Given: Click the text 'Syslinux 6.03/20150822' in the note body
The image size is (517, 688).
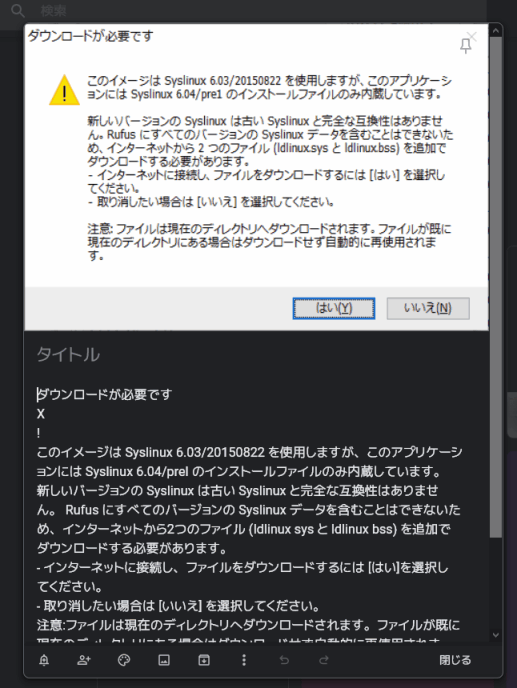Looking at the screenshot, I should 195,452.
